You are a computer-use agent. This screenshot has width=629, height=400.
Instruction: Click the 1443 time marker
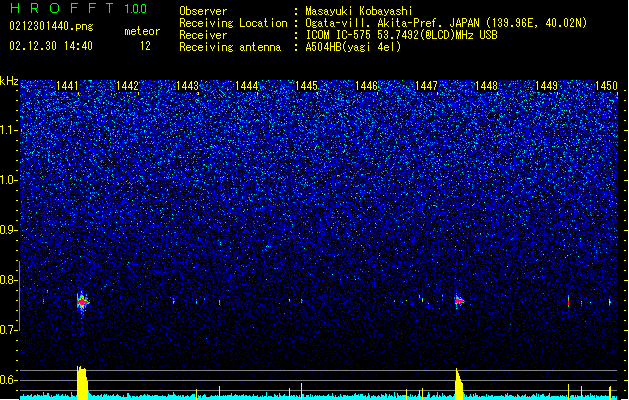click(187, 86)
